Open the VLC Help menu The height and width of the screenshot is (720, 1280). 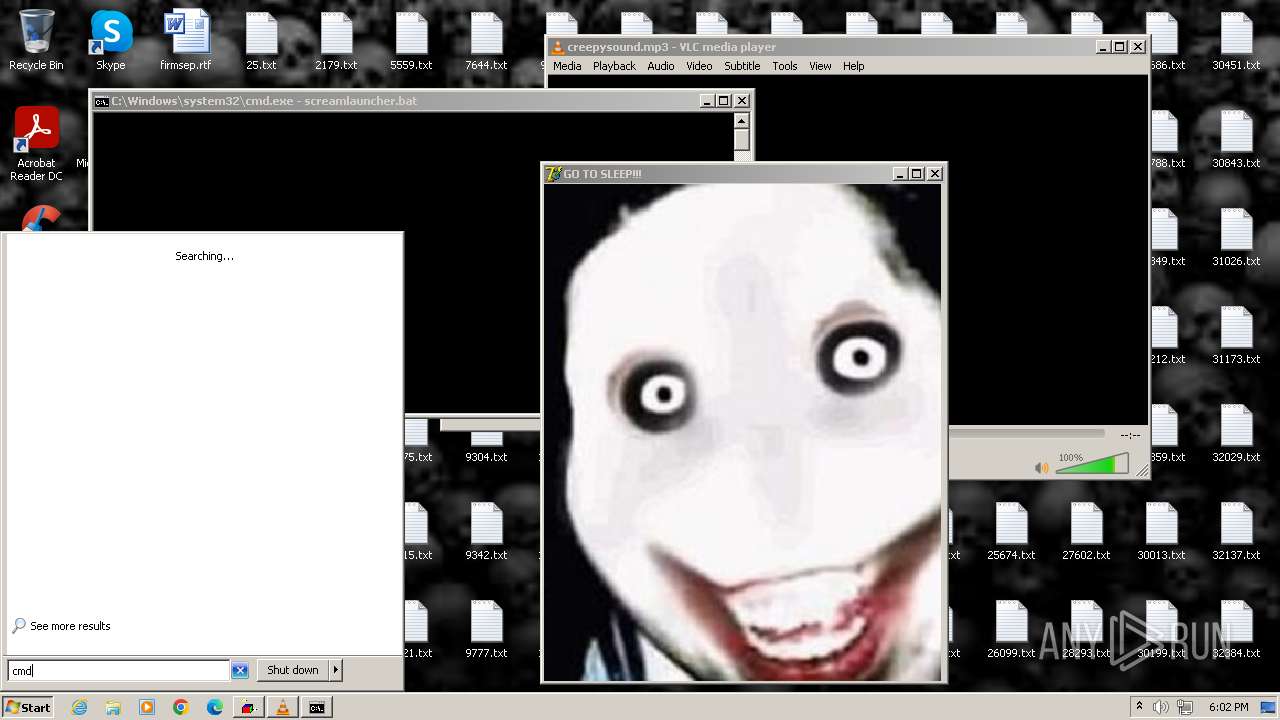853,66
